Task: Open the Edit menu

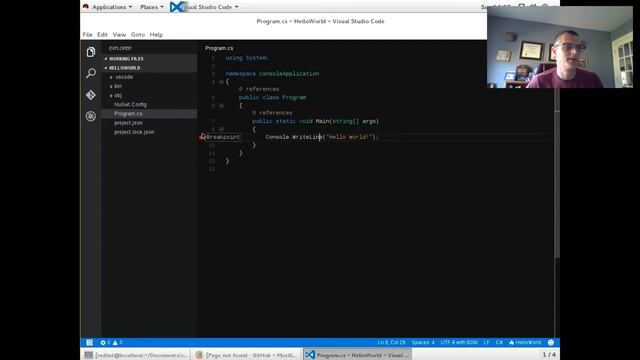Action: [102, 35]
